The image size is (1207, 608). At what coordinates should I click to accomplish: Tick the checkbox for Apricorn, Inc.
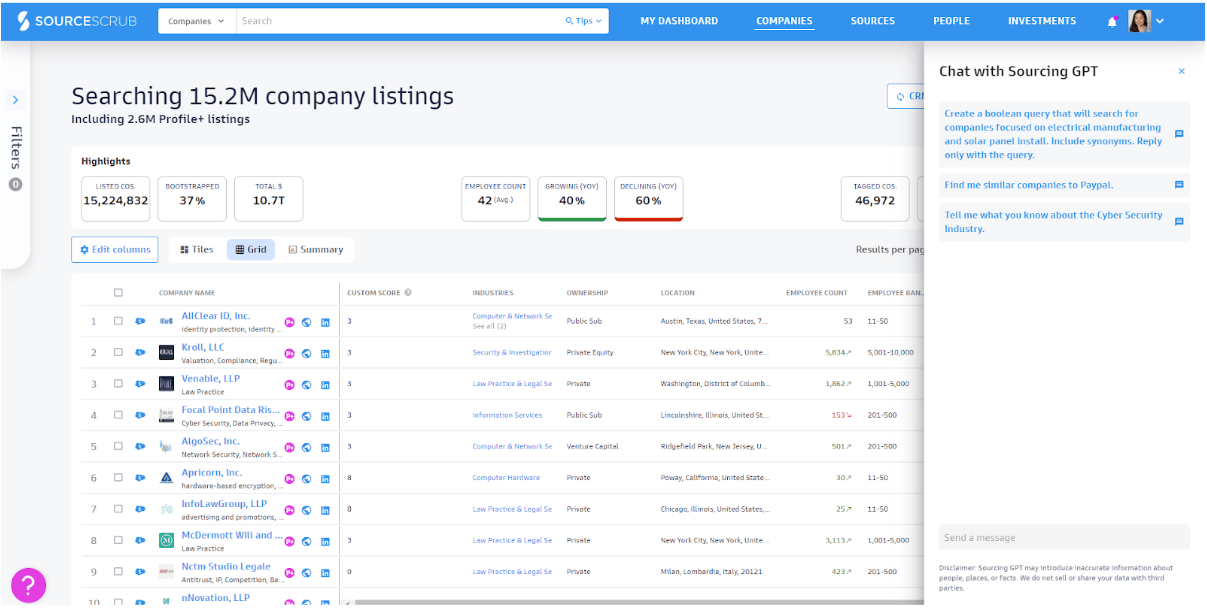coord(118,478)
